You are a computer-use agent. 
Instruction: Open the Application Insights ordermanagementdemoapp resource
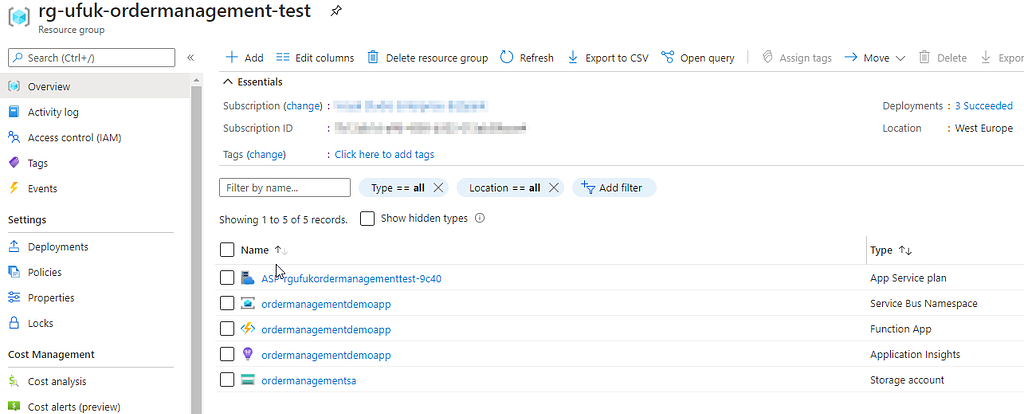coord(326,355)
